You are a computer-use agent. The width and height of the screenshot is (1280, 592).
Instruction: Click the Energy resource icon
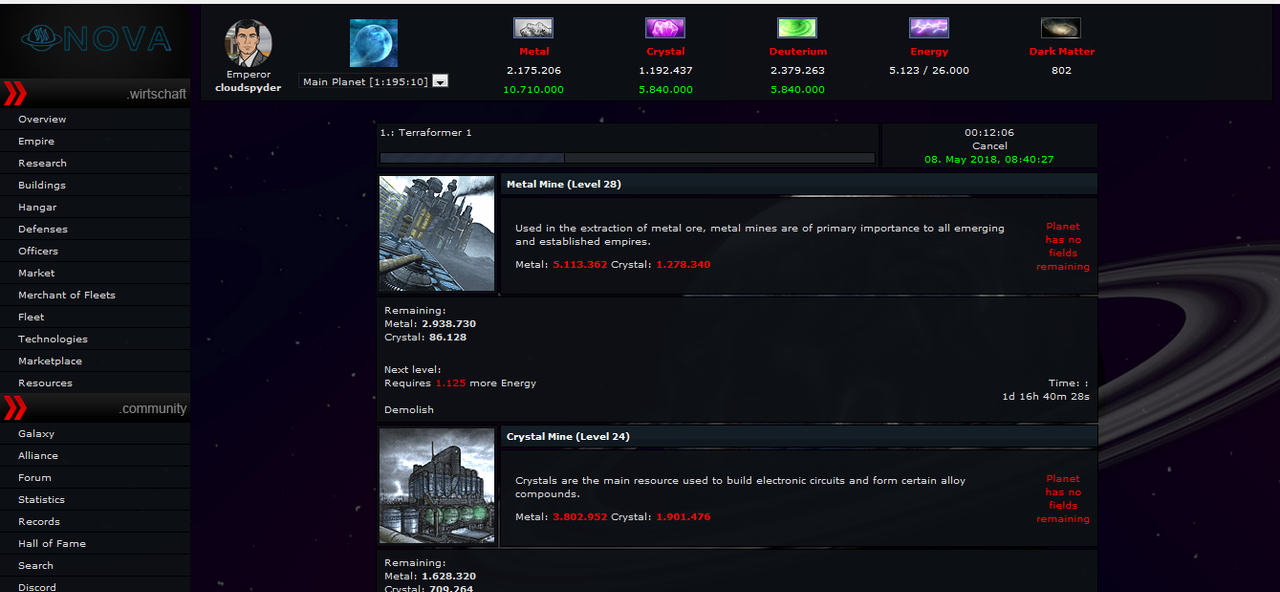click(929, 28)
